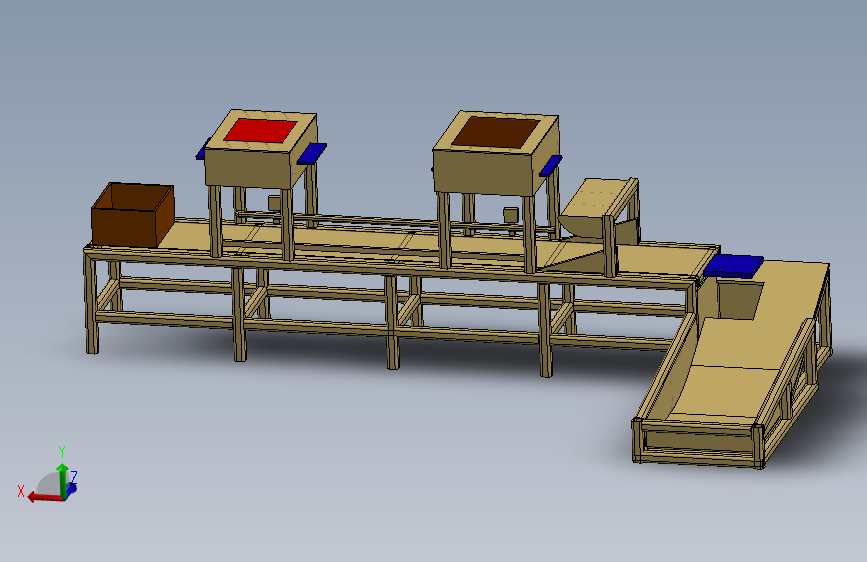This screenshot has width=867, height=562.
Task: Select small motor under the right hopper
Action: click(510, 215)
